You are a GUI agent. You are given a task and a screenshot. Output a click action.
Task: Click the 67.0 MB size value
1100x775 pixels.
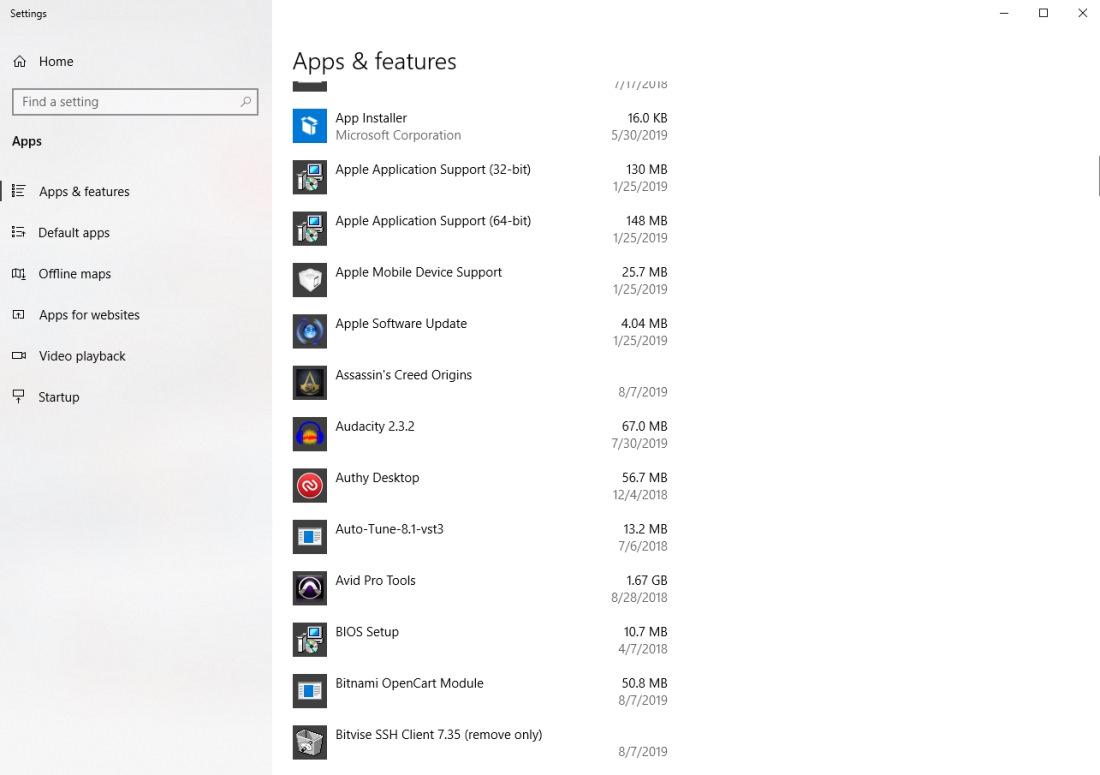coord(645,426)
